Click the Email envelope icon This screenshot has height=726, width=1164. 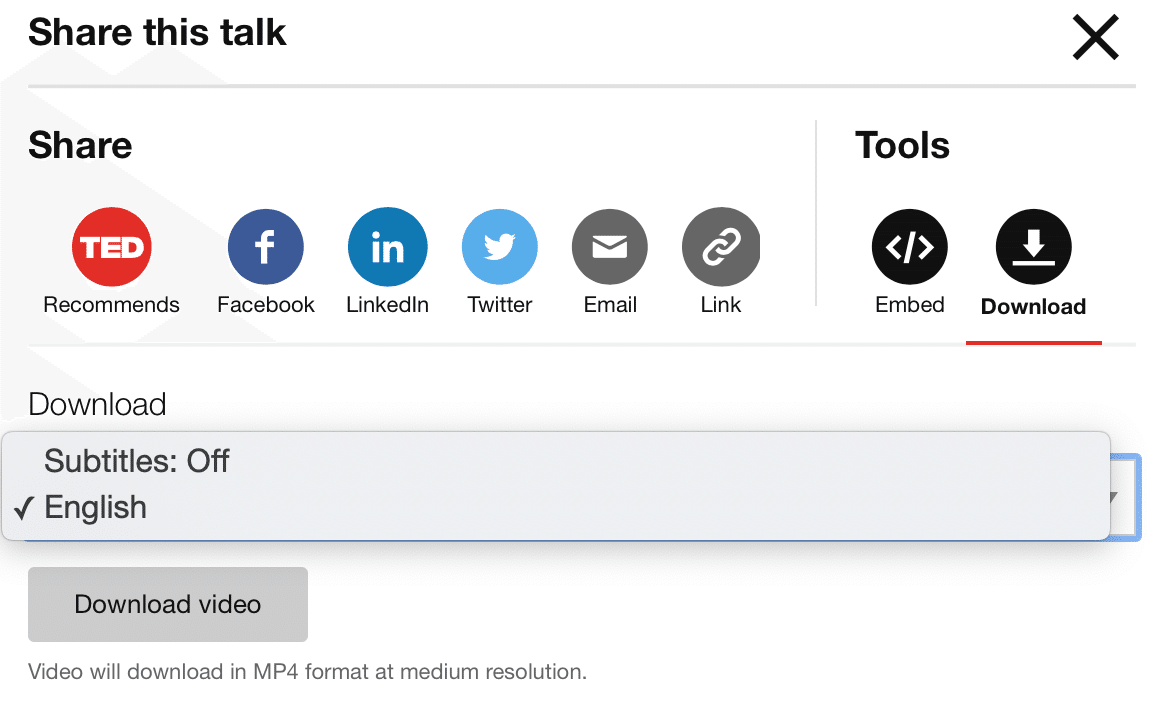610,247
